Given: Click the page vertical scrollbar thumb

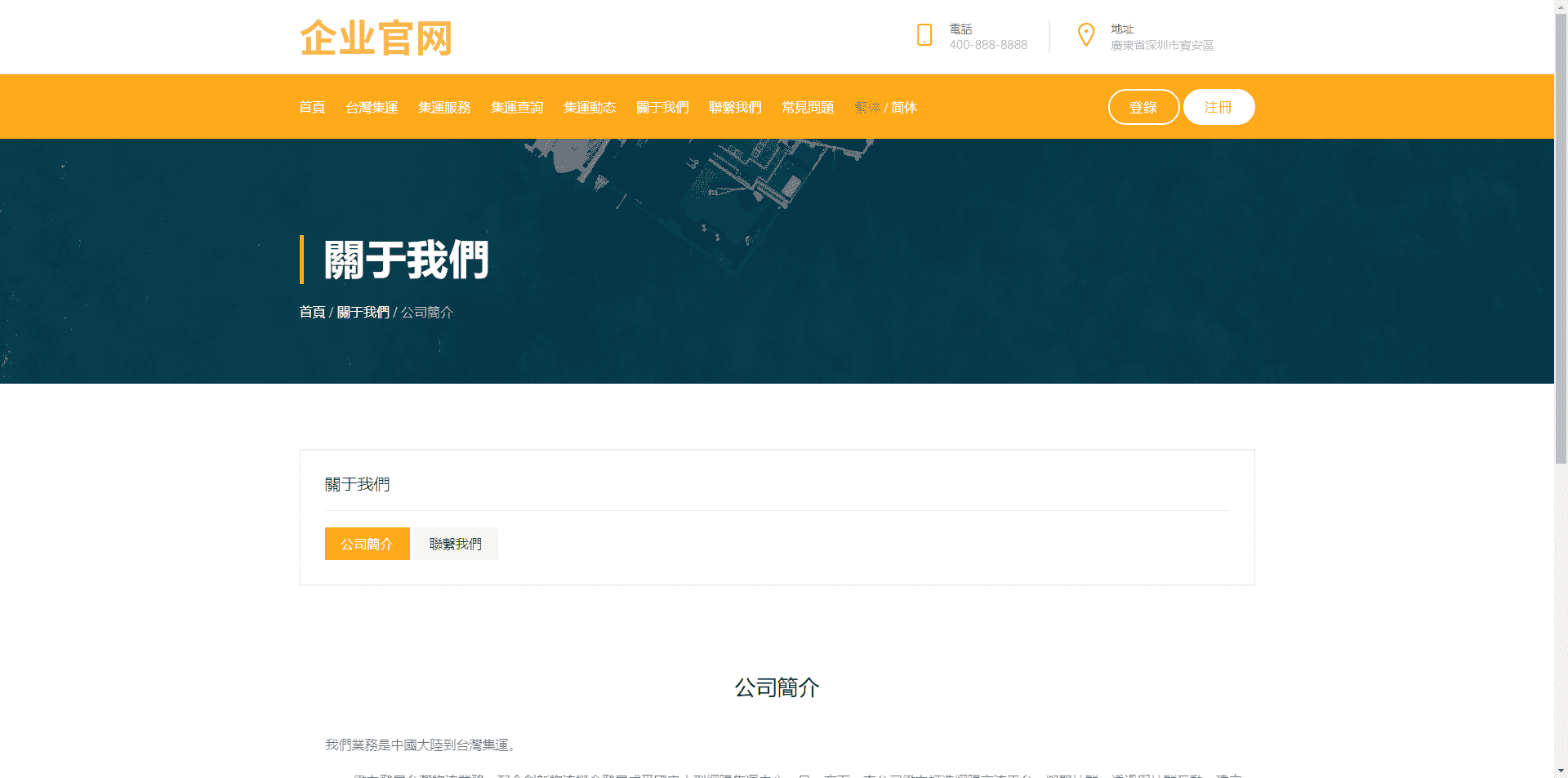Looking at the screenshot, I should (x=1561, y=238).
